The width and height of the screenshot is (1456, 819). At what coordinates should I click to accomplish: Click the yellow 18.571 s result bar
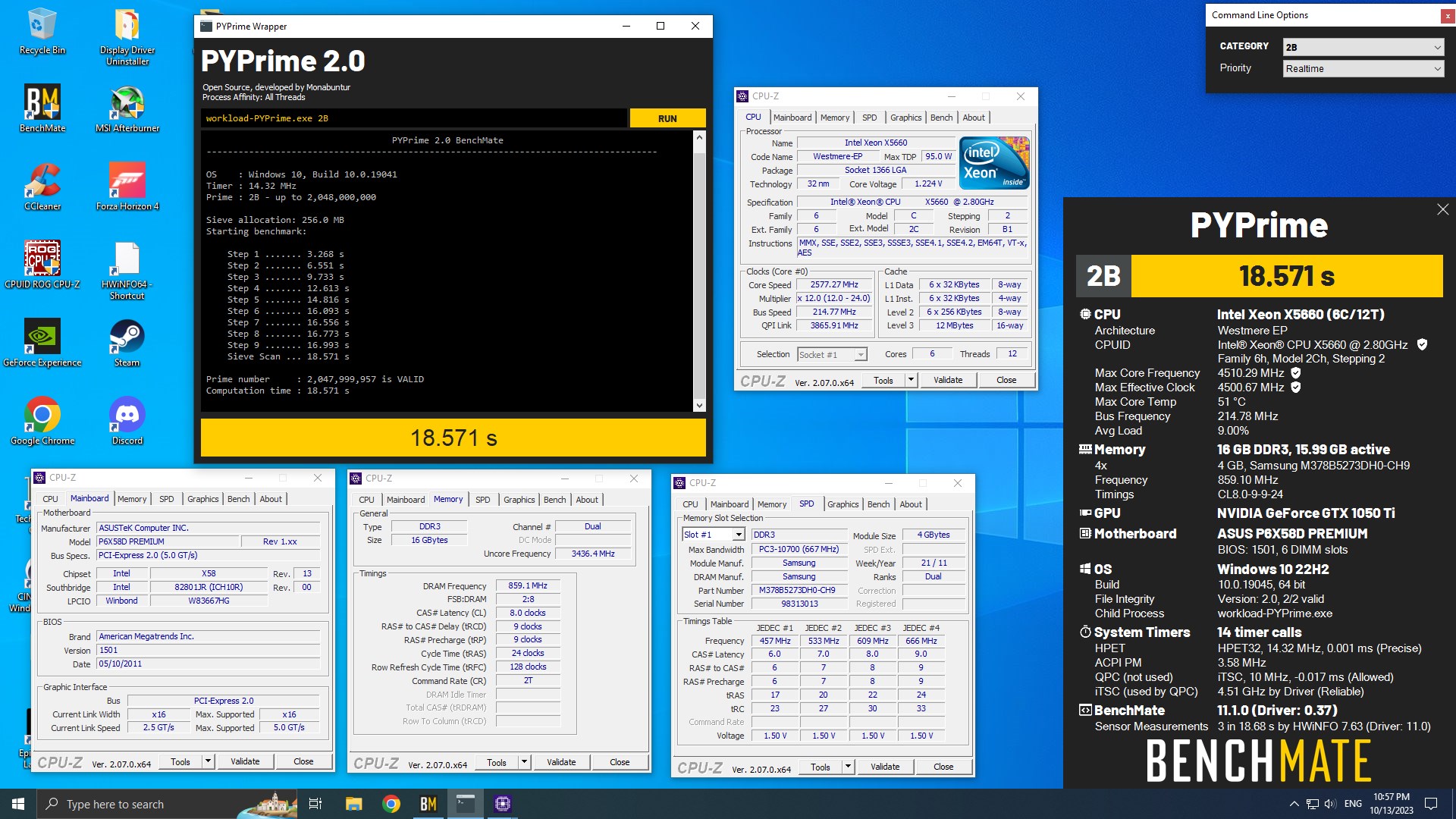click(x=453, y=438)
